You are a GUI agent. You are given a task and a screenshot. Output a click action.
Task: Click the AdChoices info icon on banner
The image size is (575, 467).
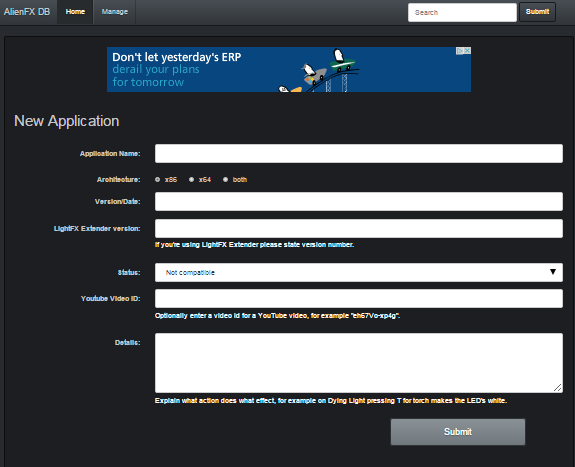click(x=460, y=51)
